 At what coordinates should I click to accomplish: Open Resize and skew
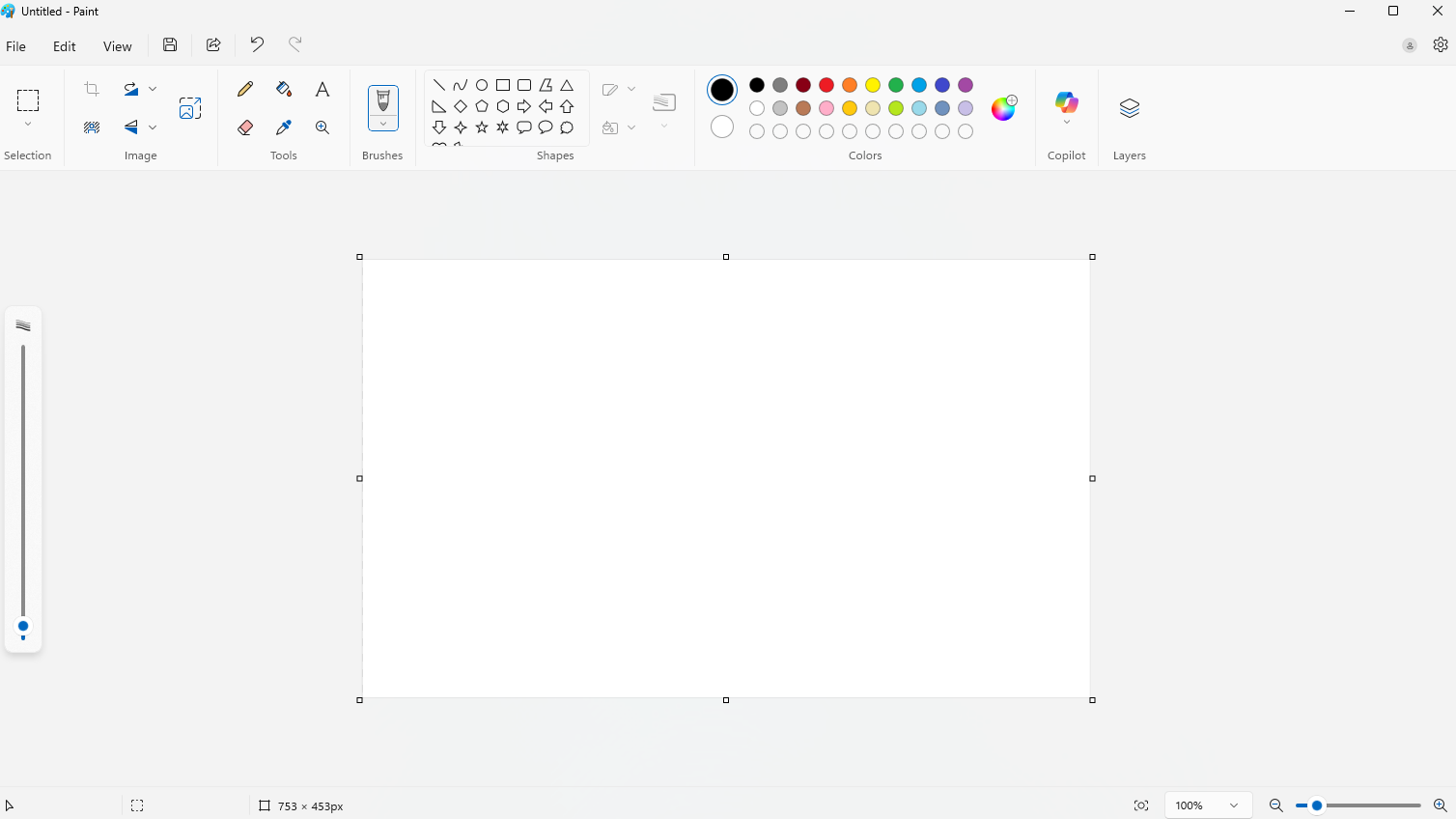[190, 108]
